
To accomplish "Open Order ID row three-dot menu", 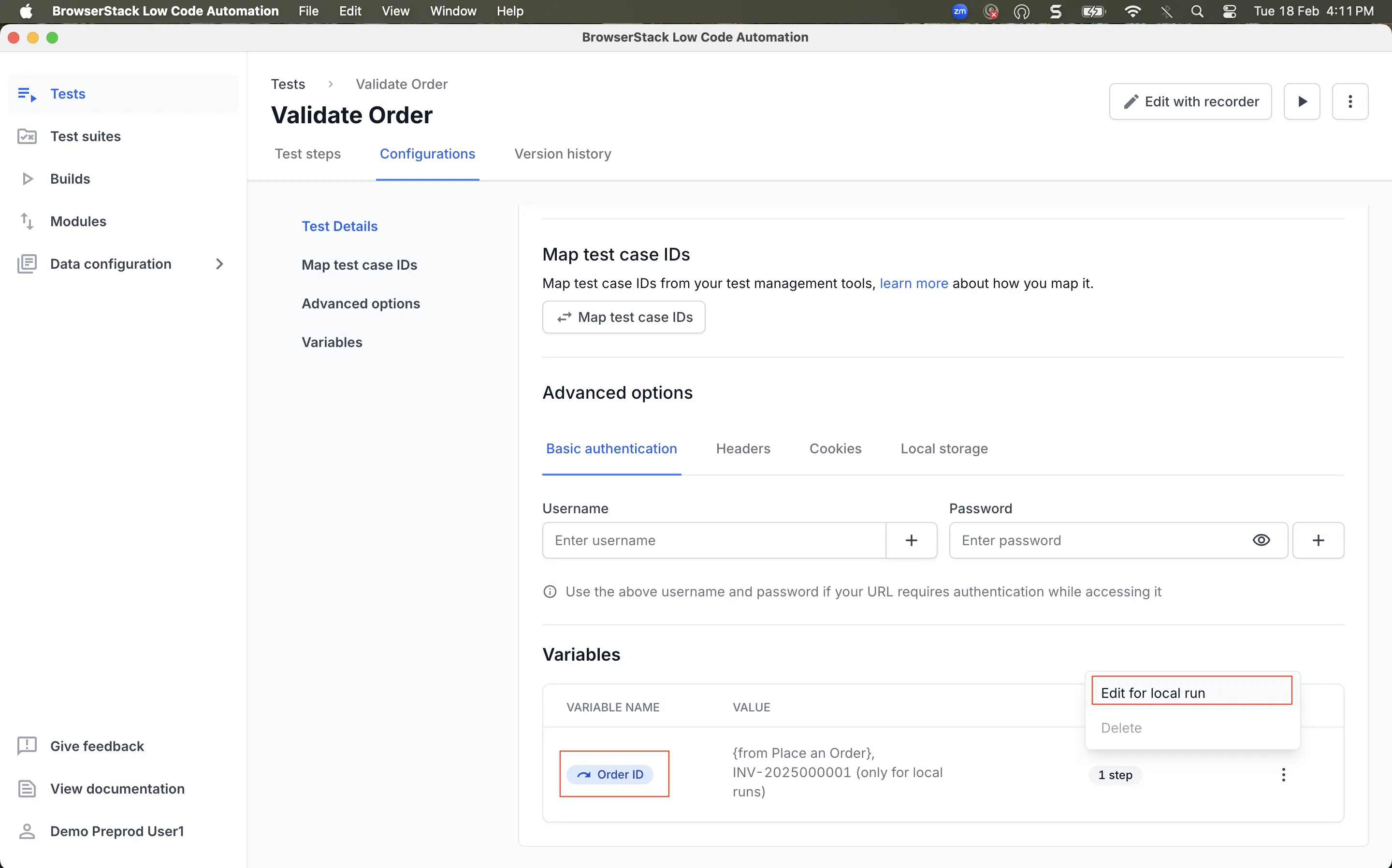I will 1283,775.
